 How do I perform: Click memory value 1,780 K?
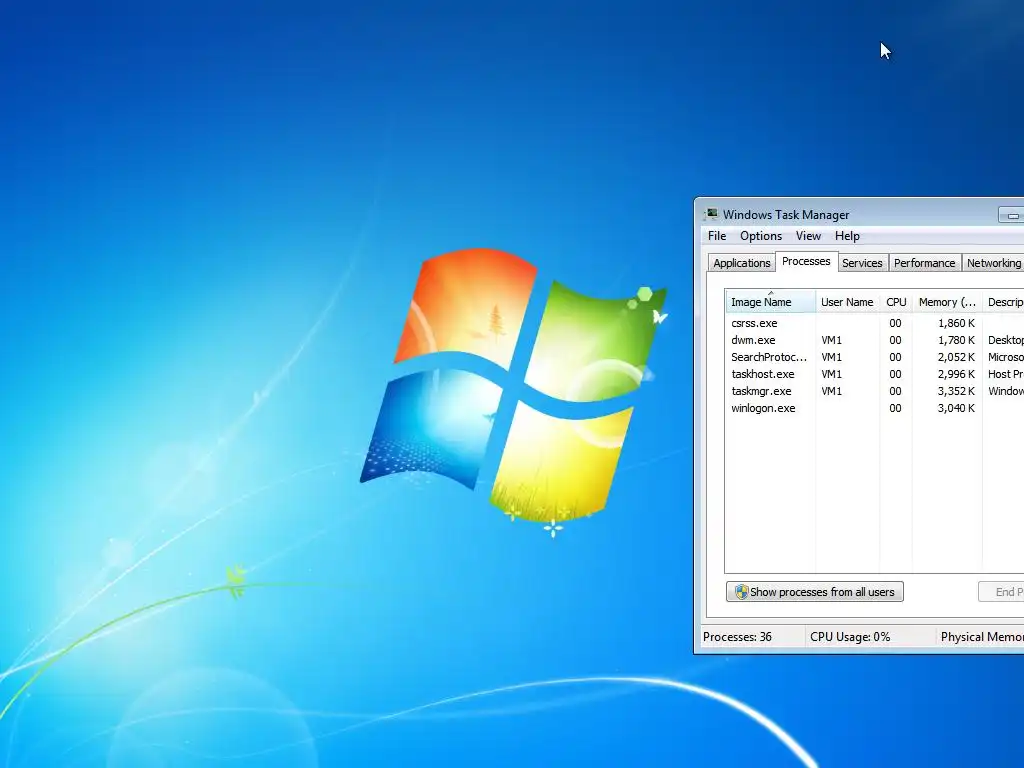[956, 340]
